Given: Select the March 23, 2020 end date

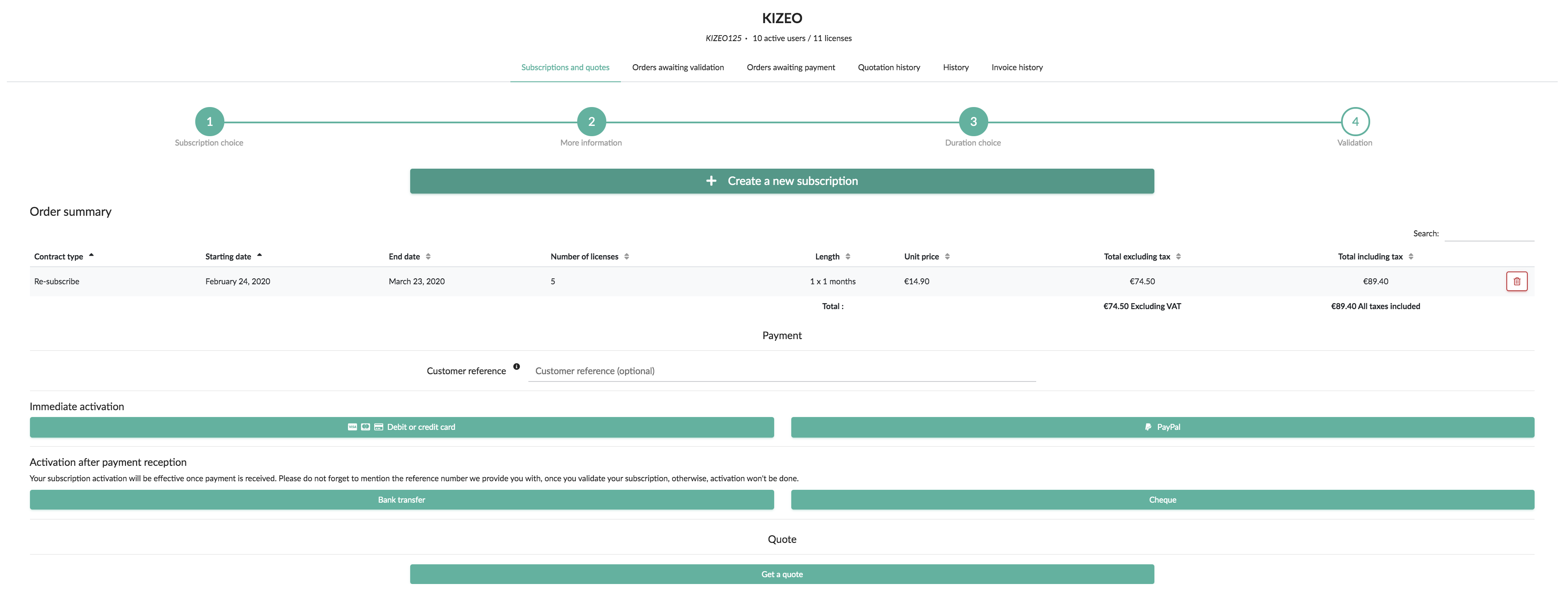Looking at the screenshot, I should pos(416,281).
